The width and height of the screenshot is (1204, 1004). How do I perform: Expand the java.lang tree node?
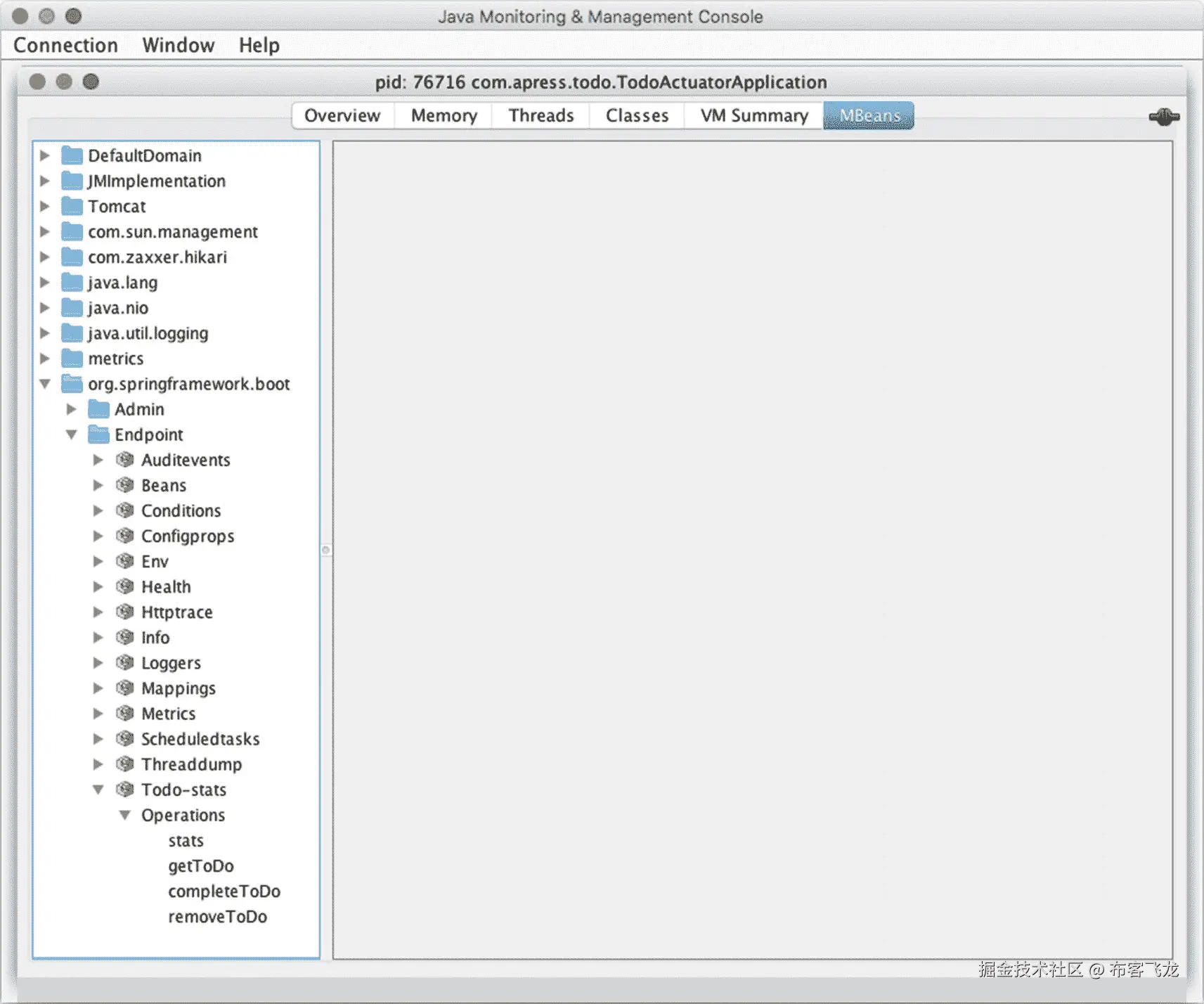tap(45, 282)
